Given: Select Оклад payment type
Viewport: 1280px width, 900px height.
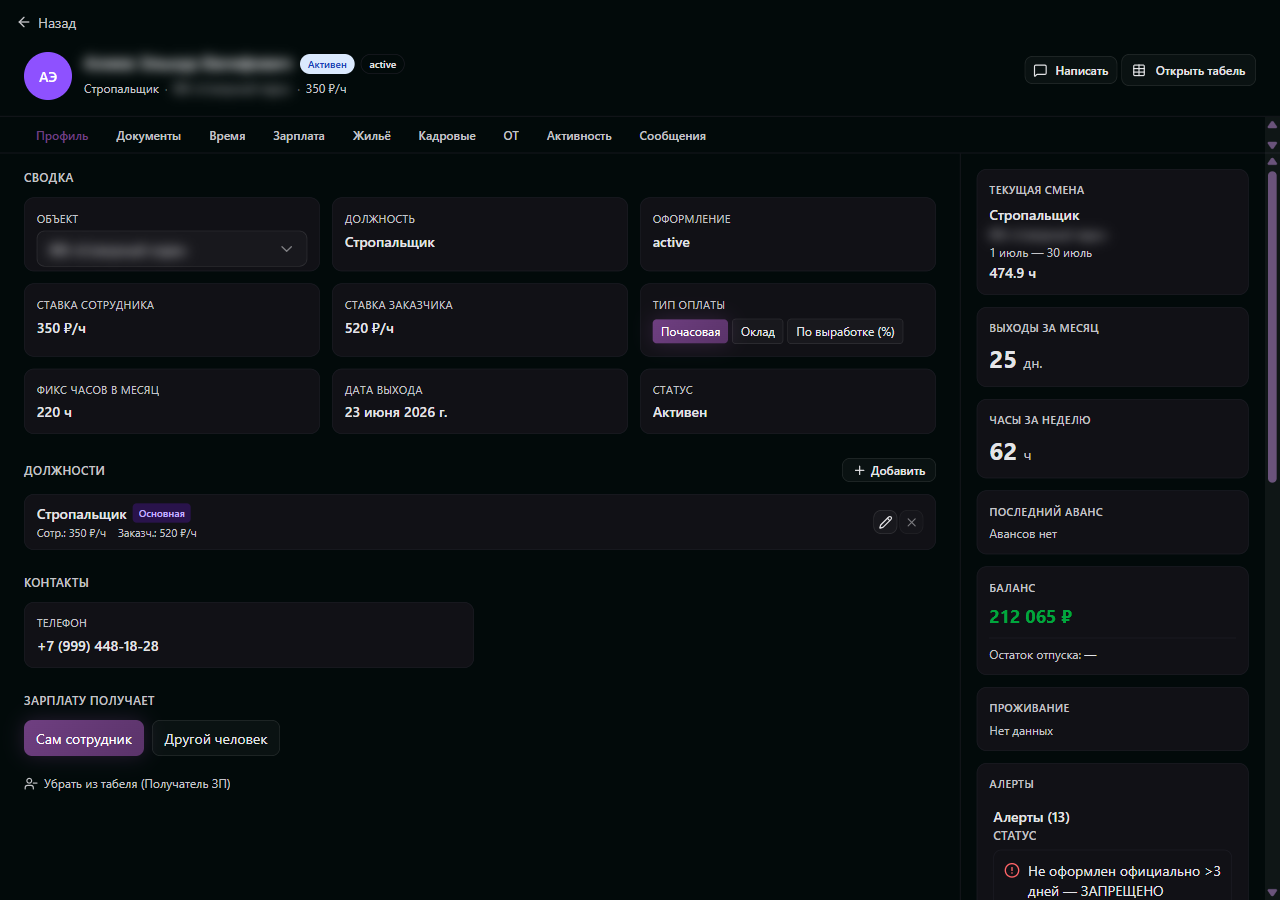Looking at the screenshot, I should pyautogui.click(x=758, y=332).
